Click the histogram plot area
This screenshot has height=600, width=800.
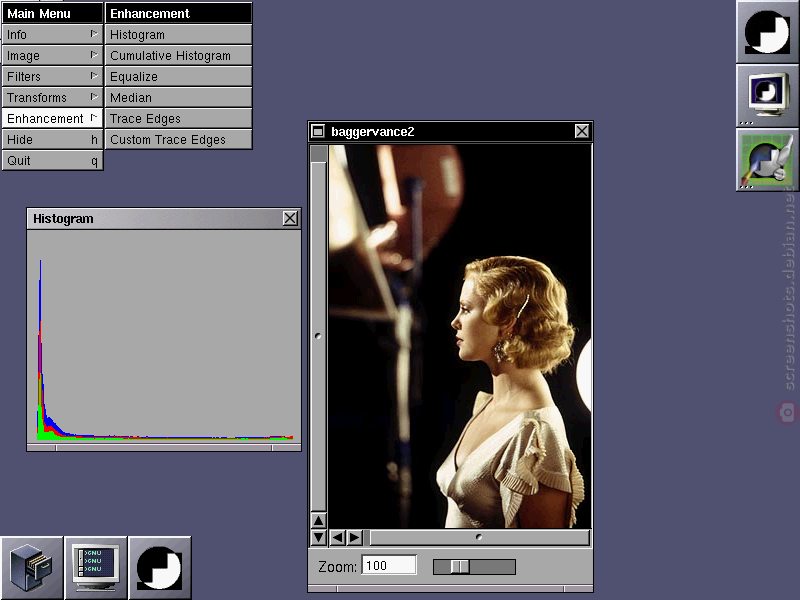[x=164, y=337]
